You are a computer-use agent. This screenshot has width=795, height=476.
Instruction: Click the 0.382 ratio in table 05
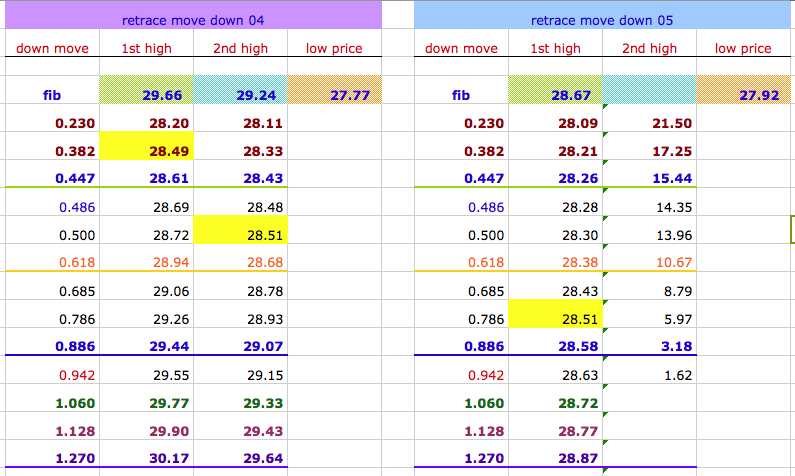pos(484,151)
